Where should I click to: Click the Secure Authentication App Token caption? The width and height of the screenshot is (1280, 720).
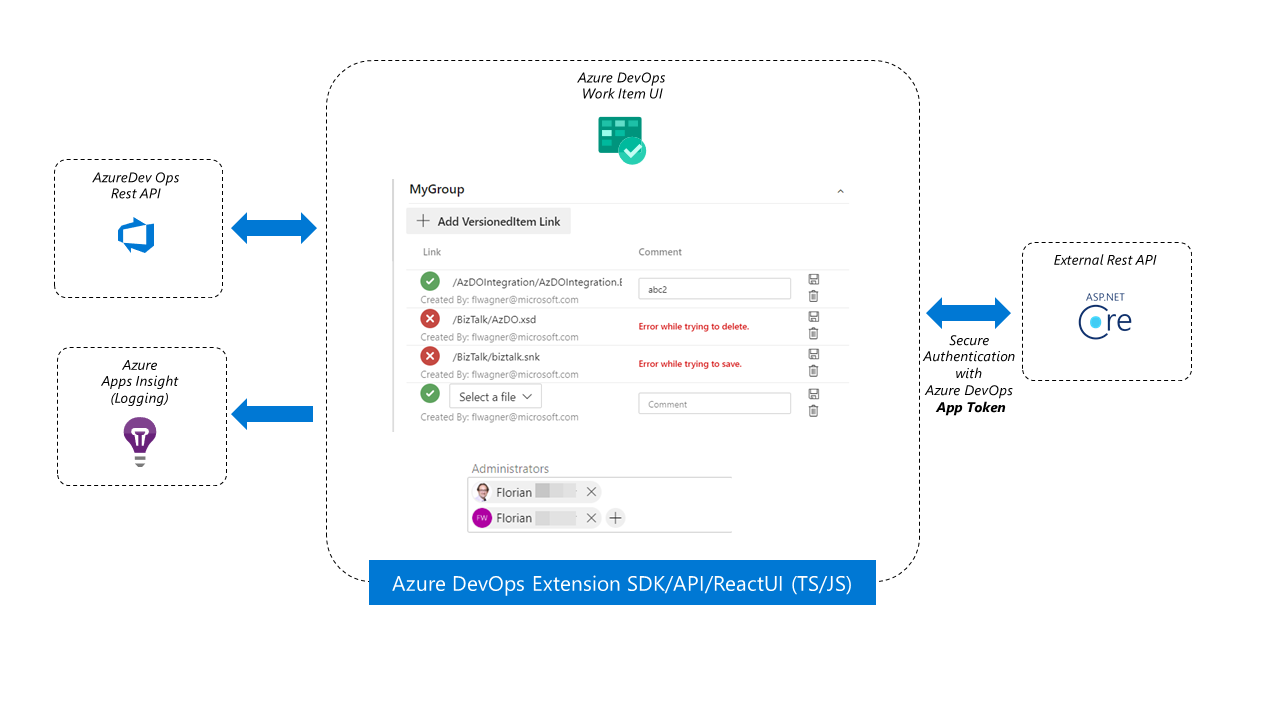[x=969, y=374]
